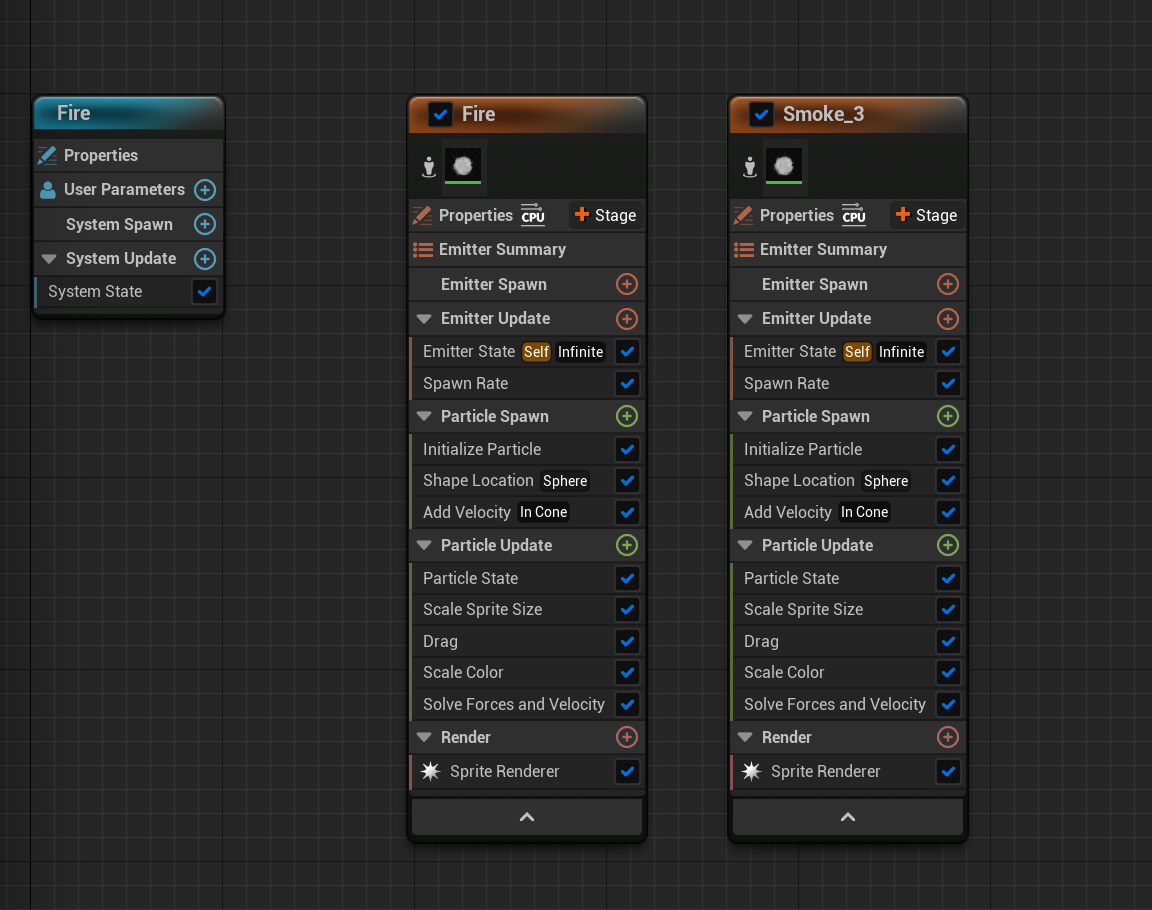1152x910 pixels.
Task: Collapse Smoke_3 emitter node with bottom chevron
Action: click(847, 817)
